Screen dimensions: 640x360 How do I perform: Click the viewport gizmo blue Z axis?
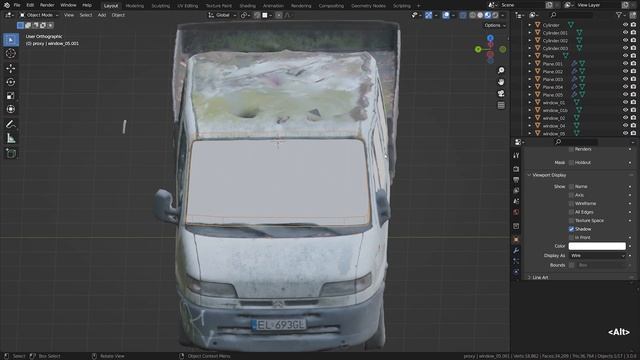[490, 38]
